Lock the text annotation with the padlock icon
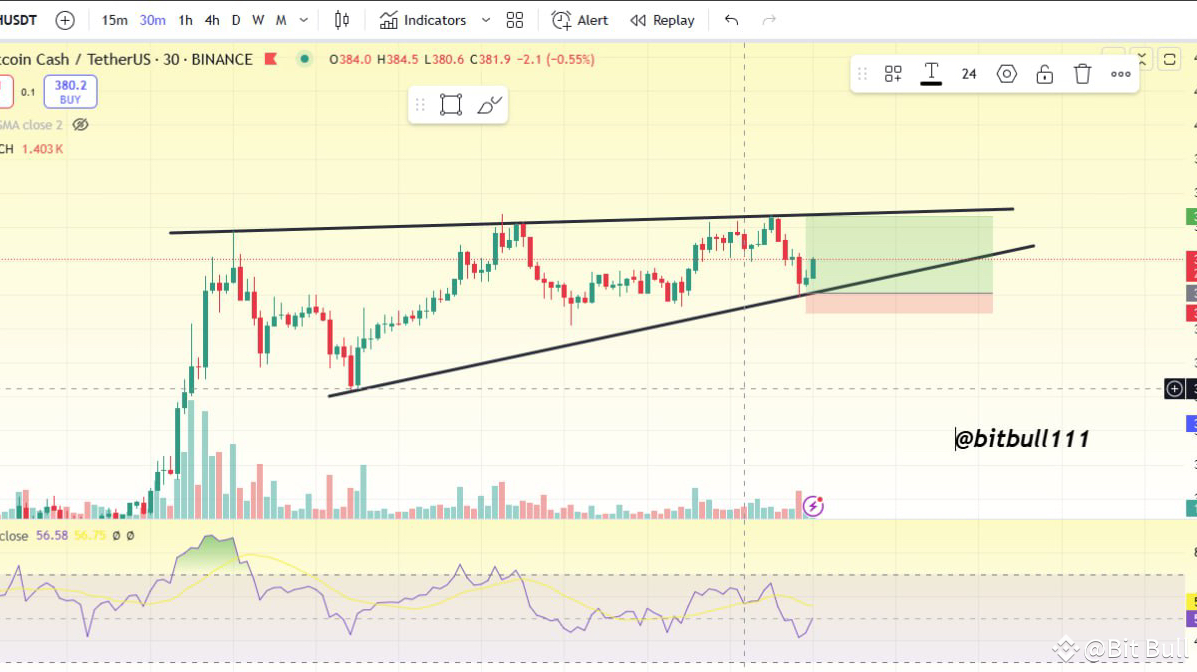Screen dimensions: 1197x672 click(x=1044, y=73)
